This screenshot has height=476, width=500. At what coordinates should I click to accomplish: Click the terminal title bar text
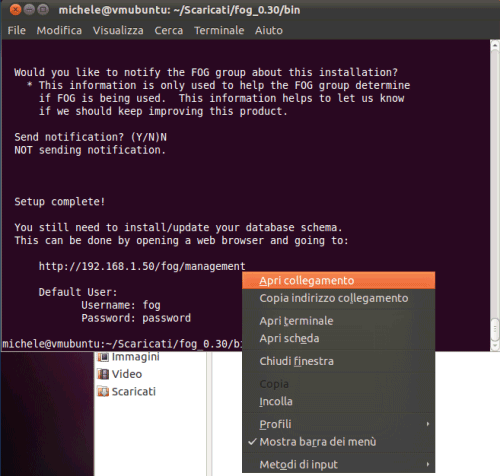179,10
